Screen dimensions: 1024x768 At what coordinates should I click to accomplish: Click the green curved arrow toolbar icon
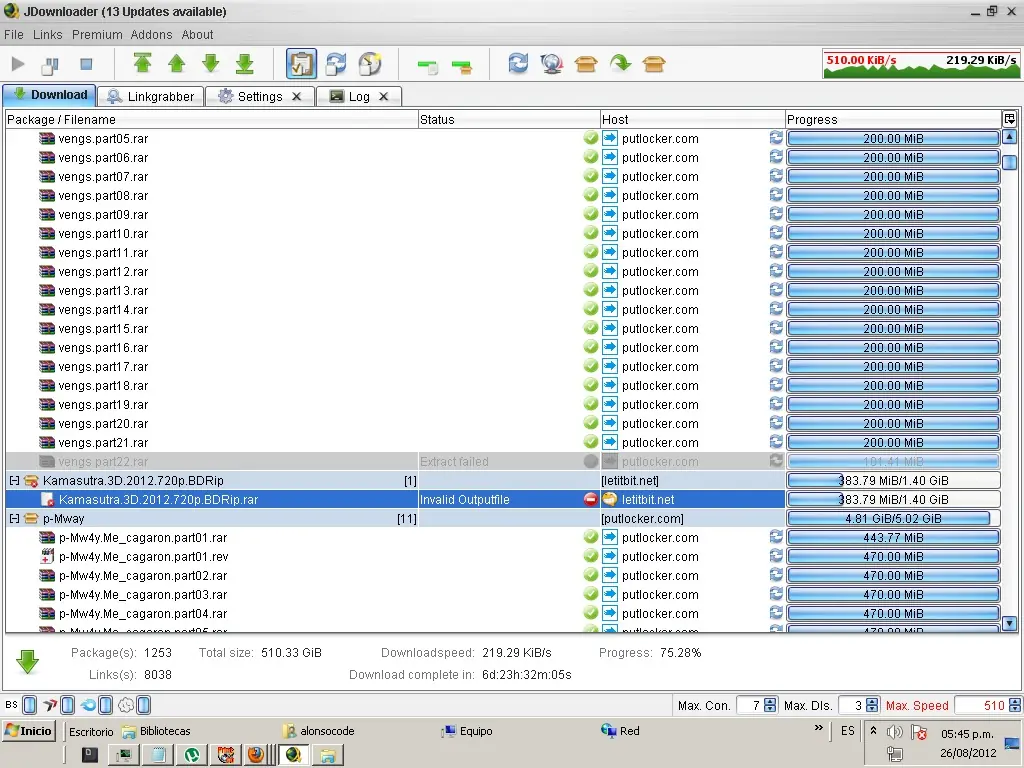pos(620,63)
